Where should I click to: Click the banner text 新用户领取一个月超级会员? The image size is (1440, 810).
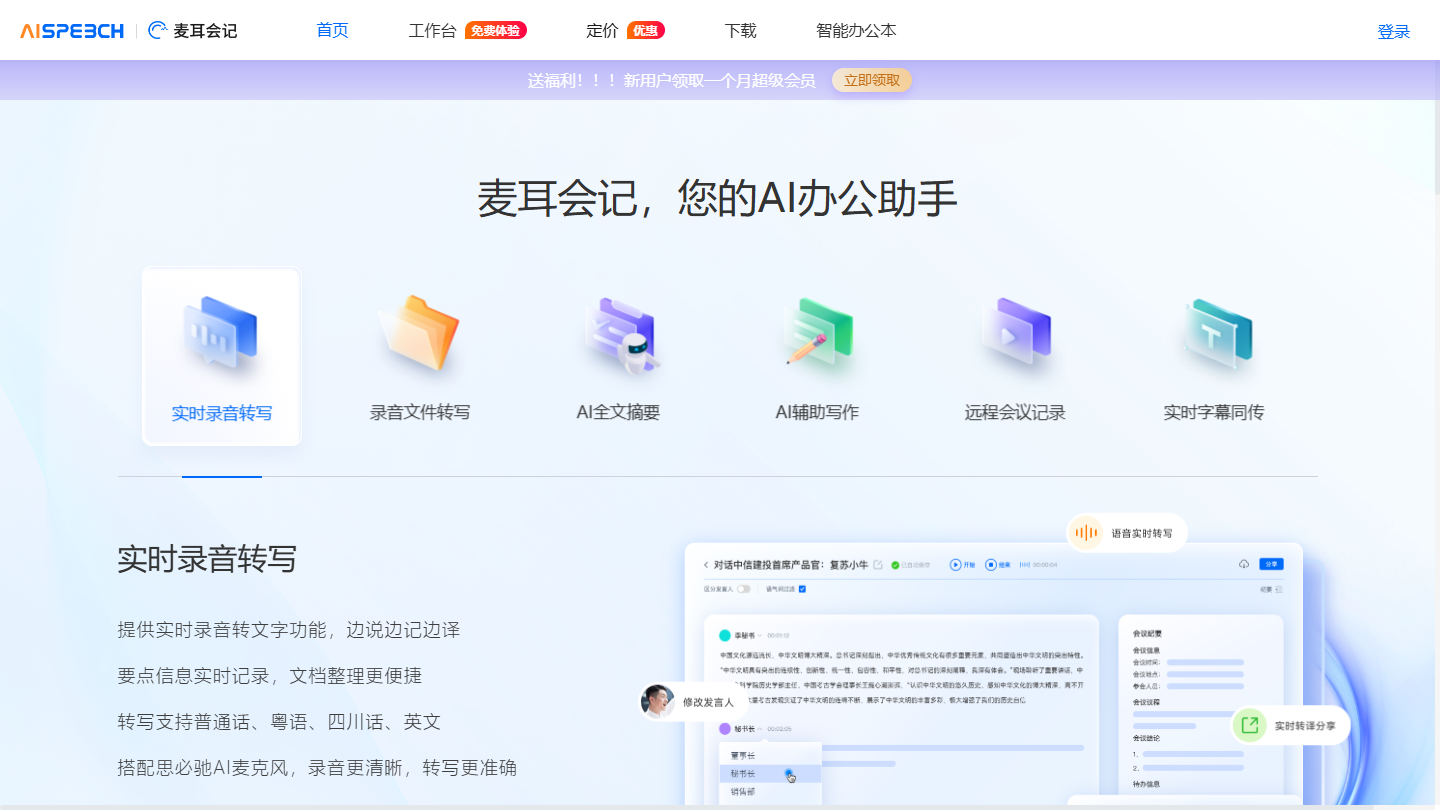[x=719, y=80]
